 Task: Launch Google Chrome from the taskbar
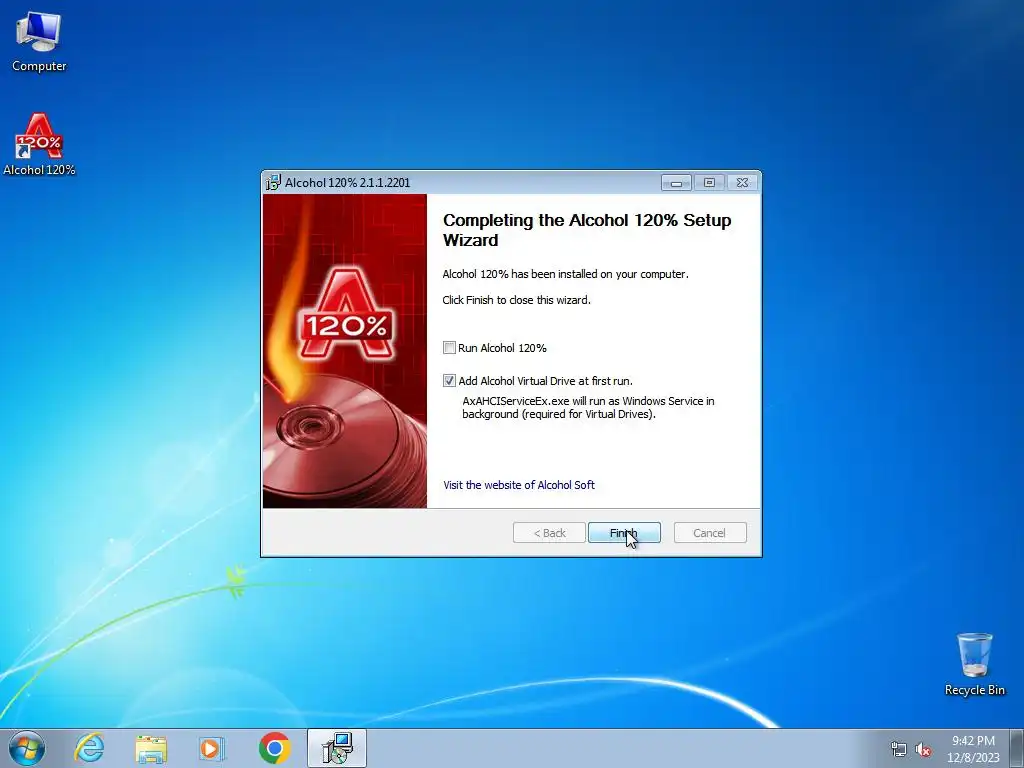[x=274, y=748]
